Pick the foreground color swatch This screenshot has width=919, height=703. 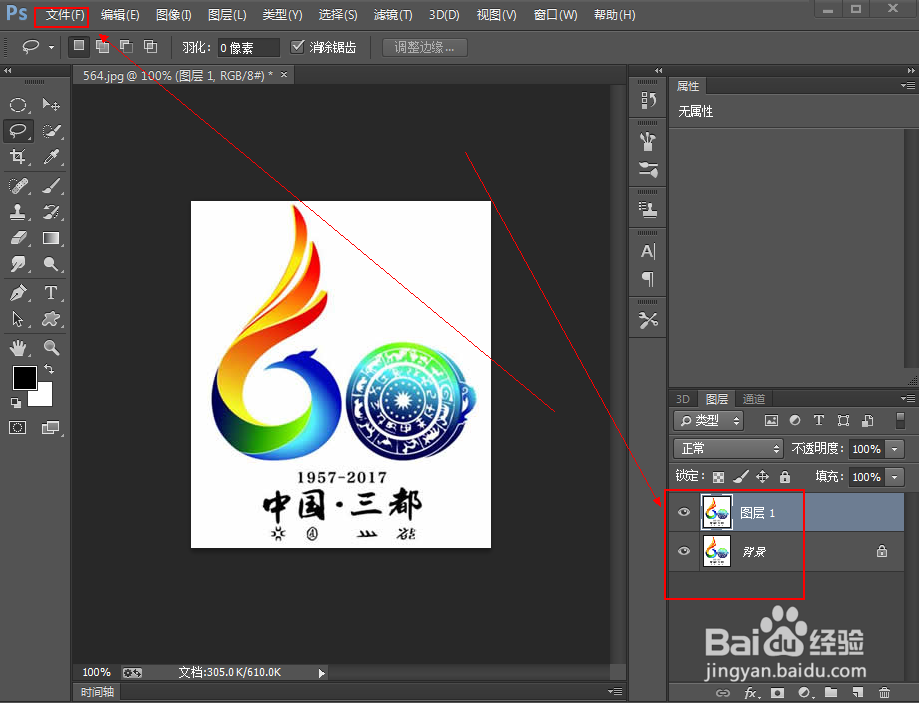(x=23, y=376)
